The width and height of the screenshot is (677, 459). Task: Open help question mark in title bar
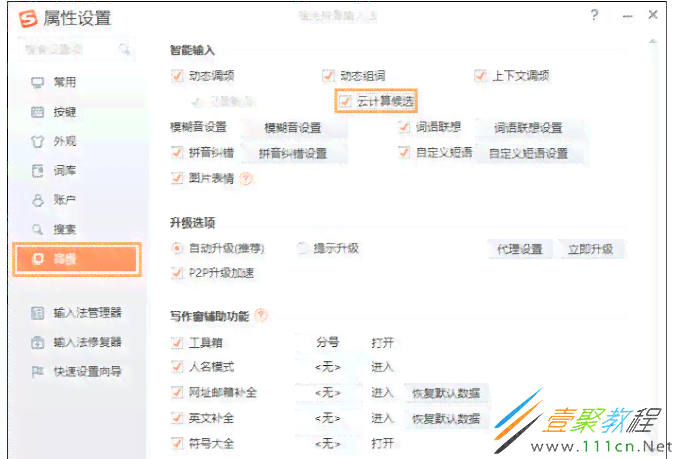[595, 16]
